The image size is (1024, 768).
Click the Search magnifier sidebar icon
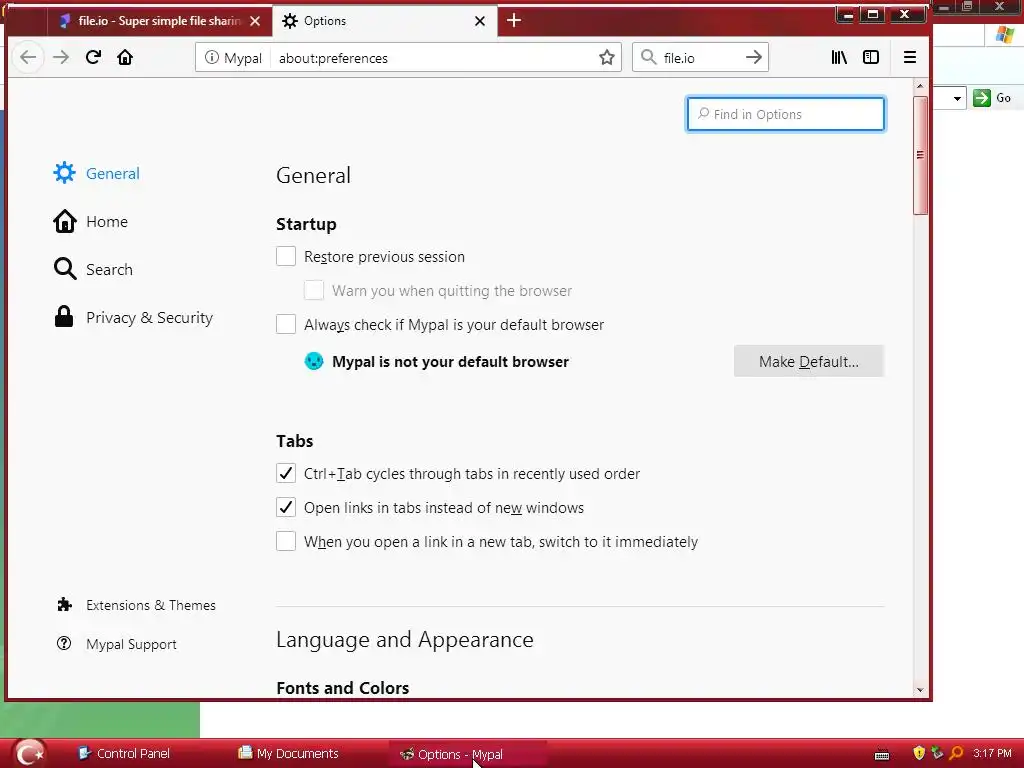(x=64, y=269)
